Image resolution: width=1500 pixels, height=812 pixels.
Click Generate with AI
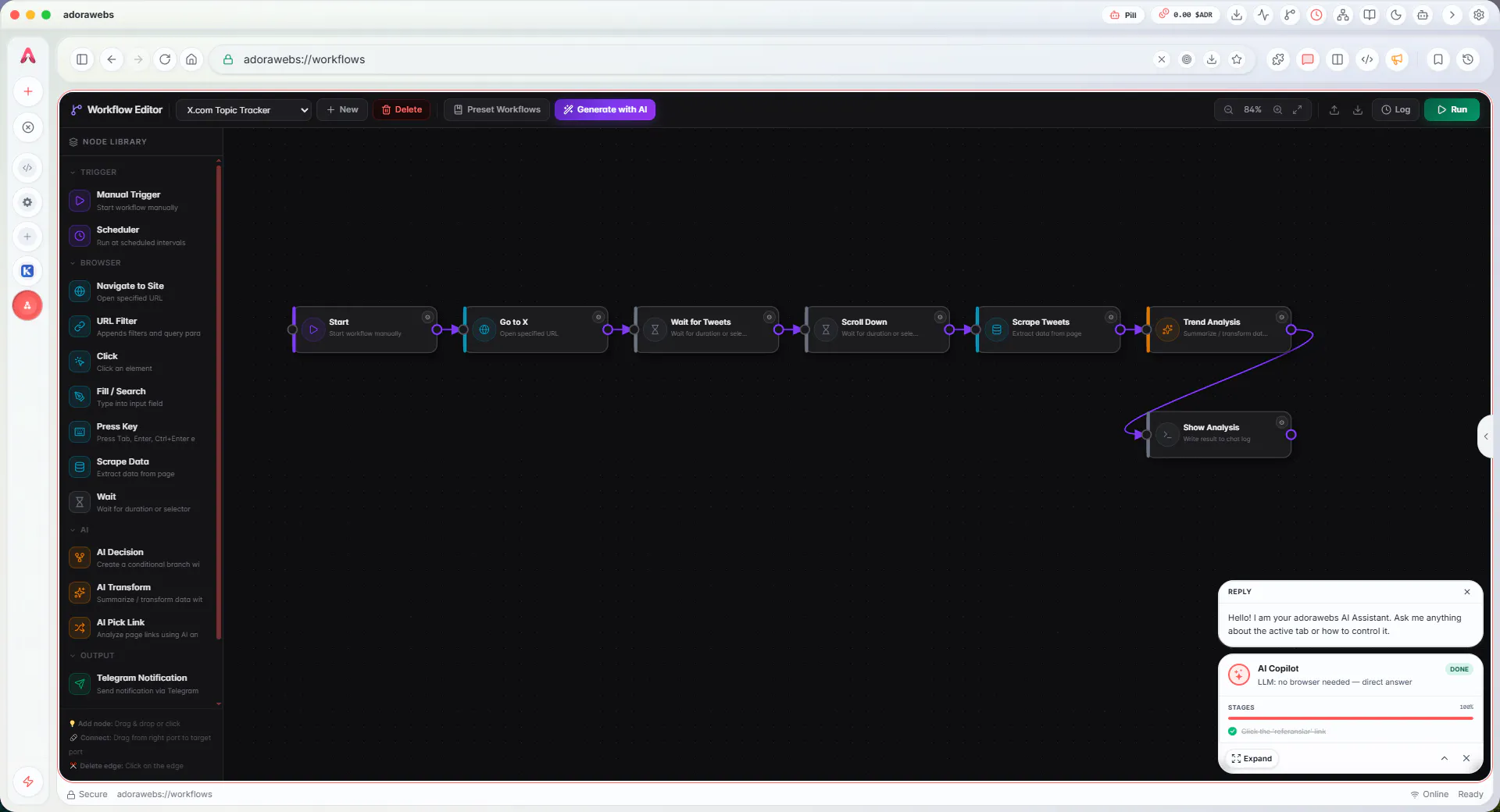[x=605, y=110]
